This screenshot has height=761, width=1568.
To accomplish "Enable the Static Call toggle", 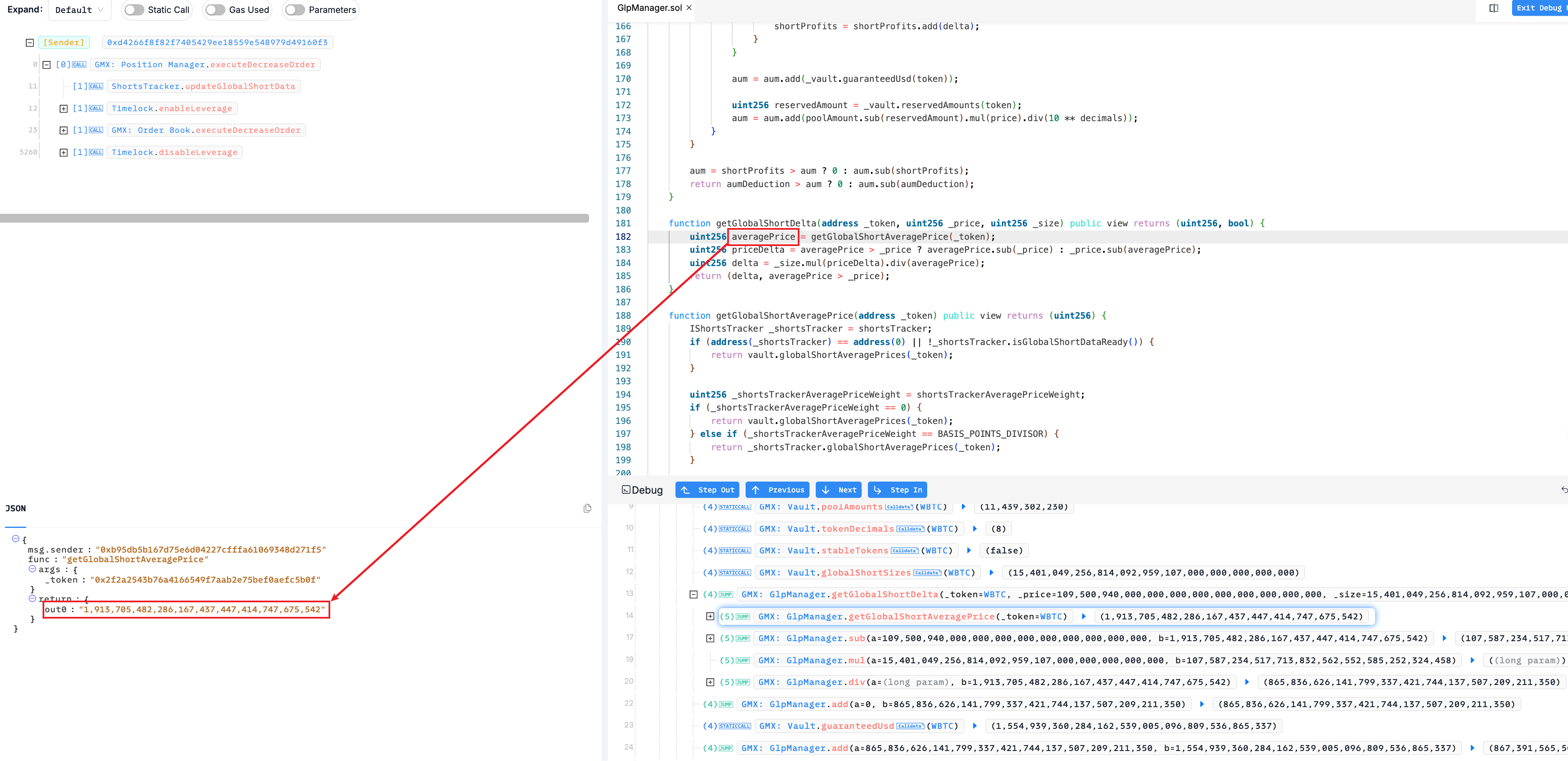I will pos(134,10).
